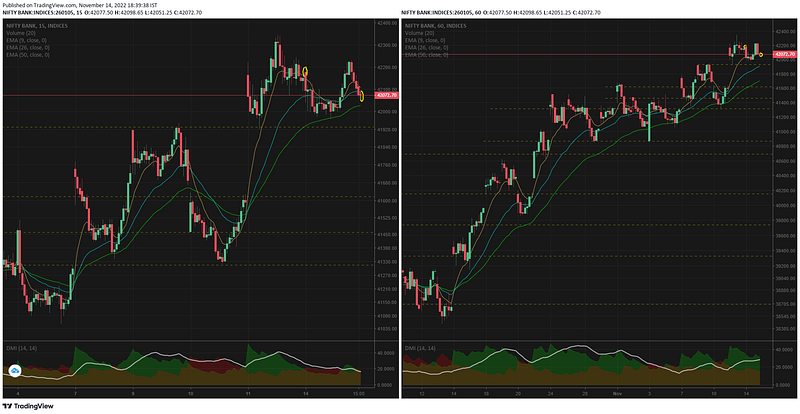Select 'NIFTY BANK, 60, INDICES' legend title
Screen dimensions: 800x414
coord(436,26)
